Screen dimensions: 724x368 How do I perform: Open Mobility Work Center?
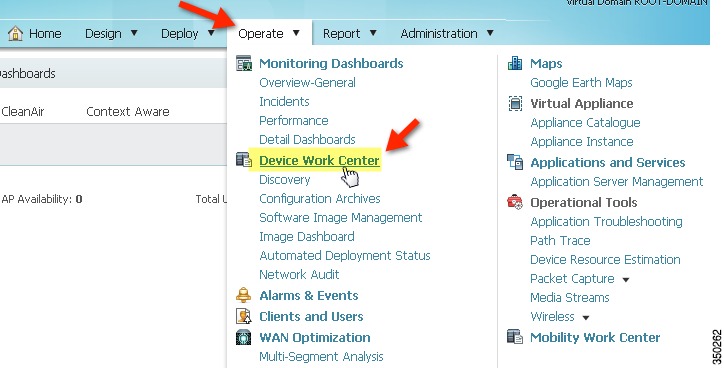click(x=595, y=338)
